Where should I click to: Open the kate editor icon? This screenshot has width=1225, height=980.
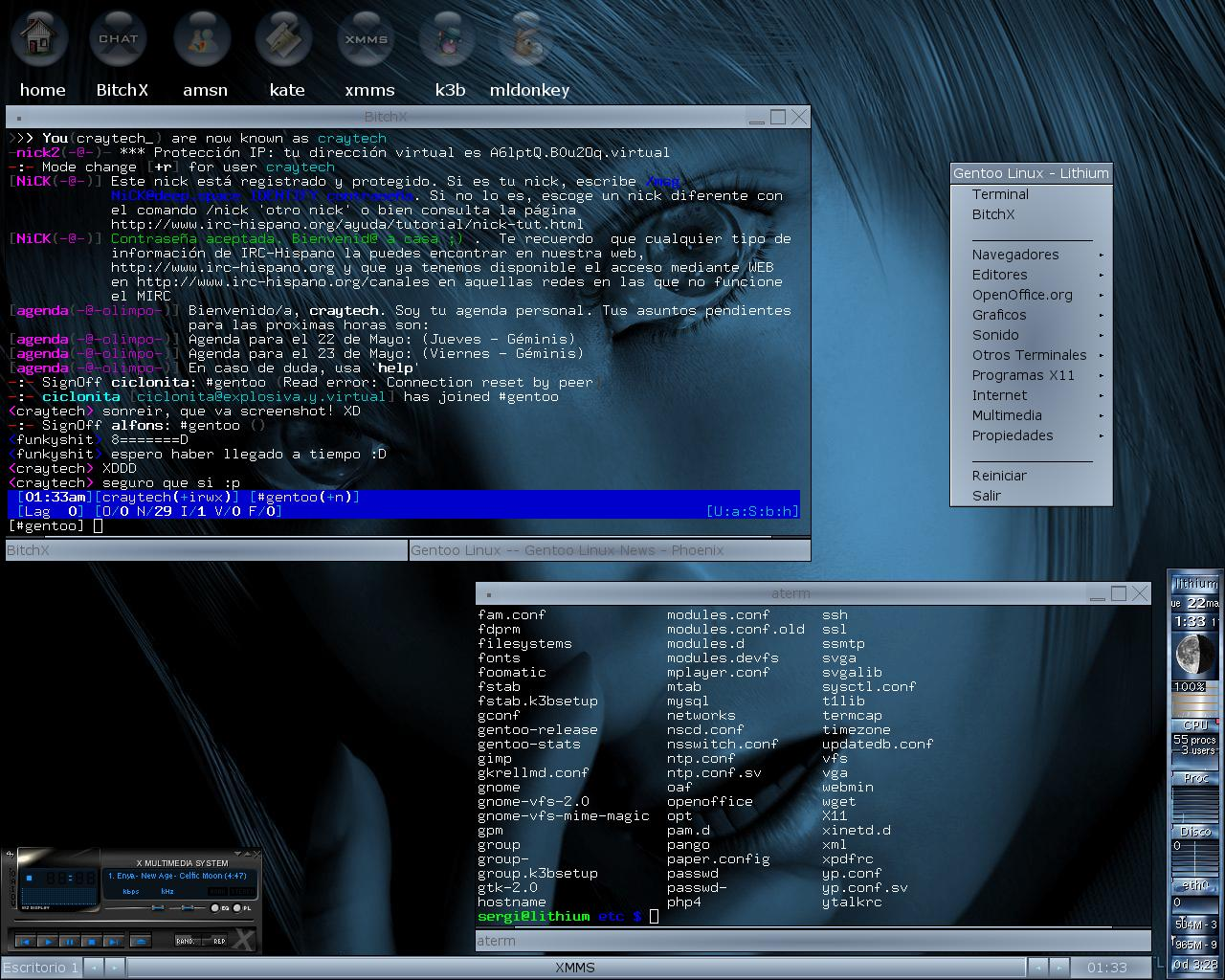pyautogui.click(x=284, y=38)
